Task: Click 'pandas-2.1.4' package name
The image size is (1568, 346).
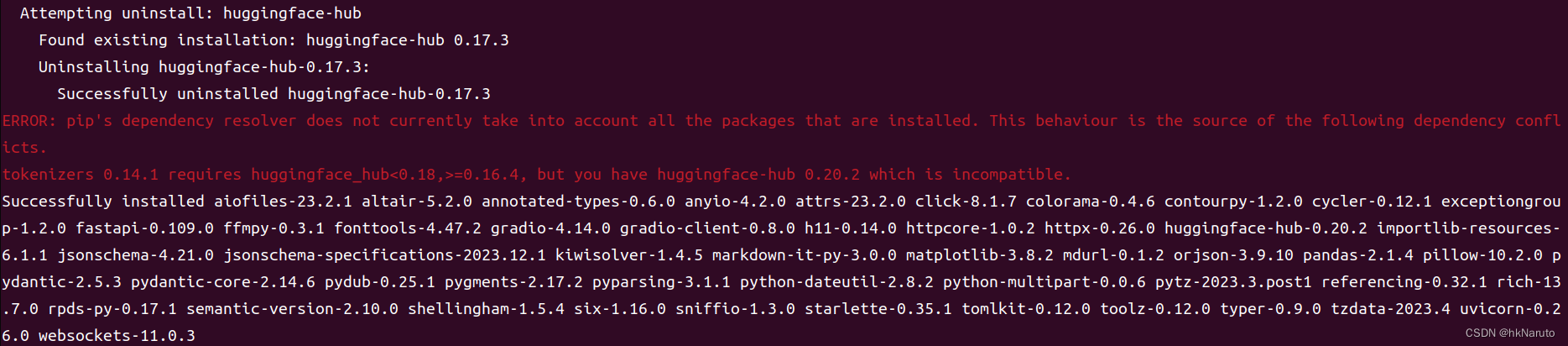Action: point(1357,255)
